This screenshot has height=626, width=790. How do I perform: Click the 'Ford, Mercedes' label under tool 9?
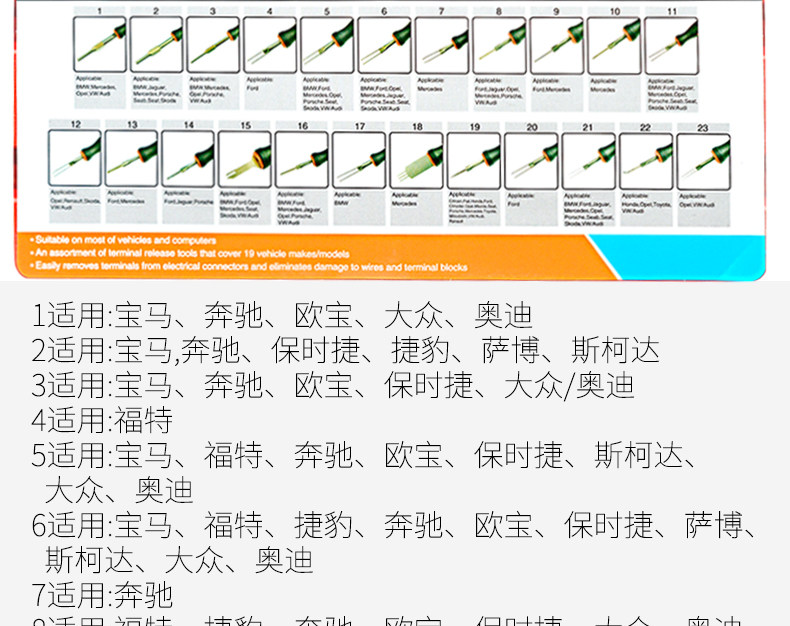(x=552, y=90)
